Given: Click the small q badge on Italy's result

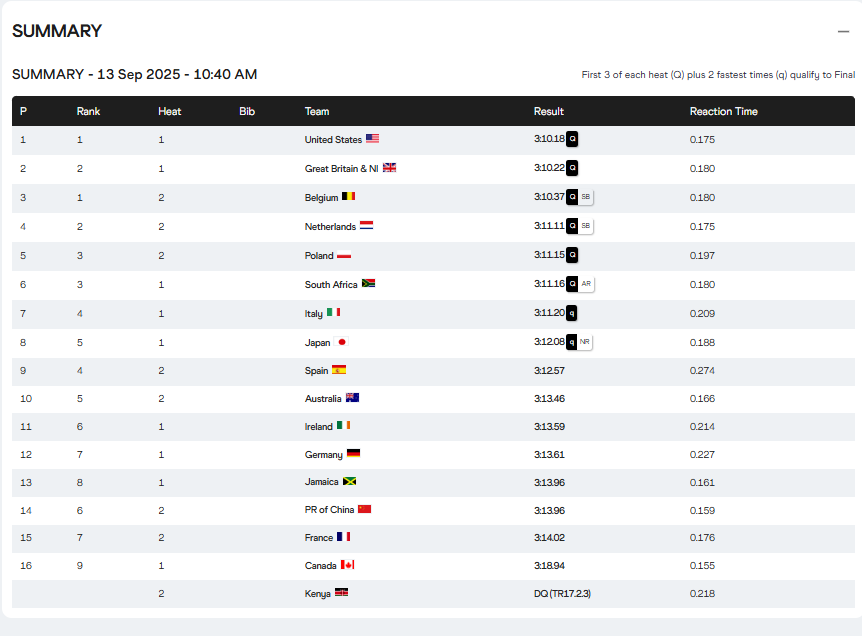Looking at the screenshot, I should coord(573,313).
